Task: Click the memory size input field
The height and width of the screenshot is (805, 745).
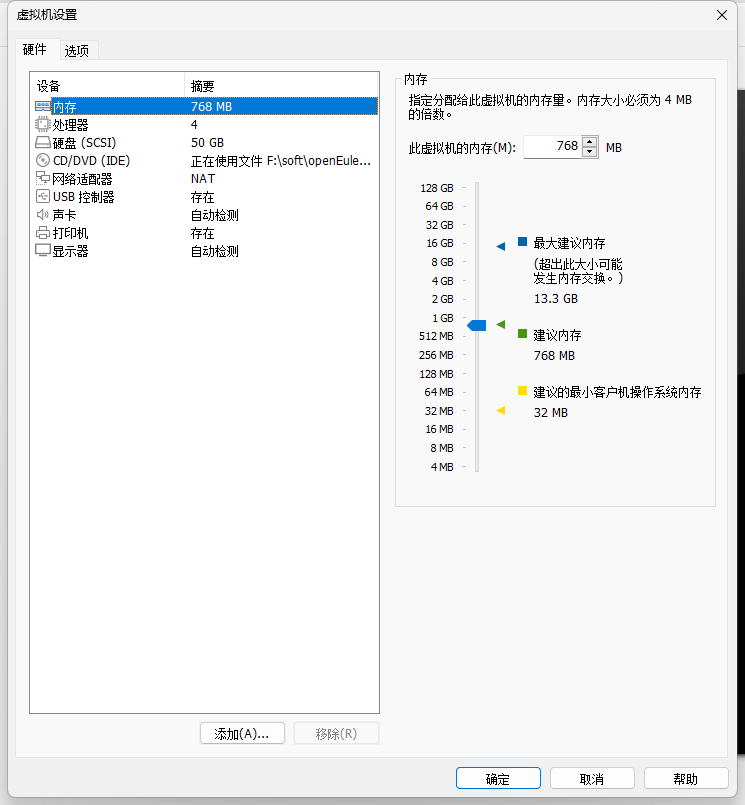Action: click(553, 146)
